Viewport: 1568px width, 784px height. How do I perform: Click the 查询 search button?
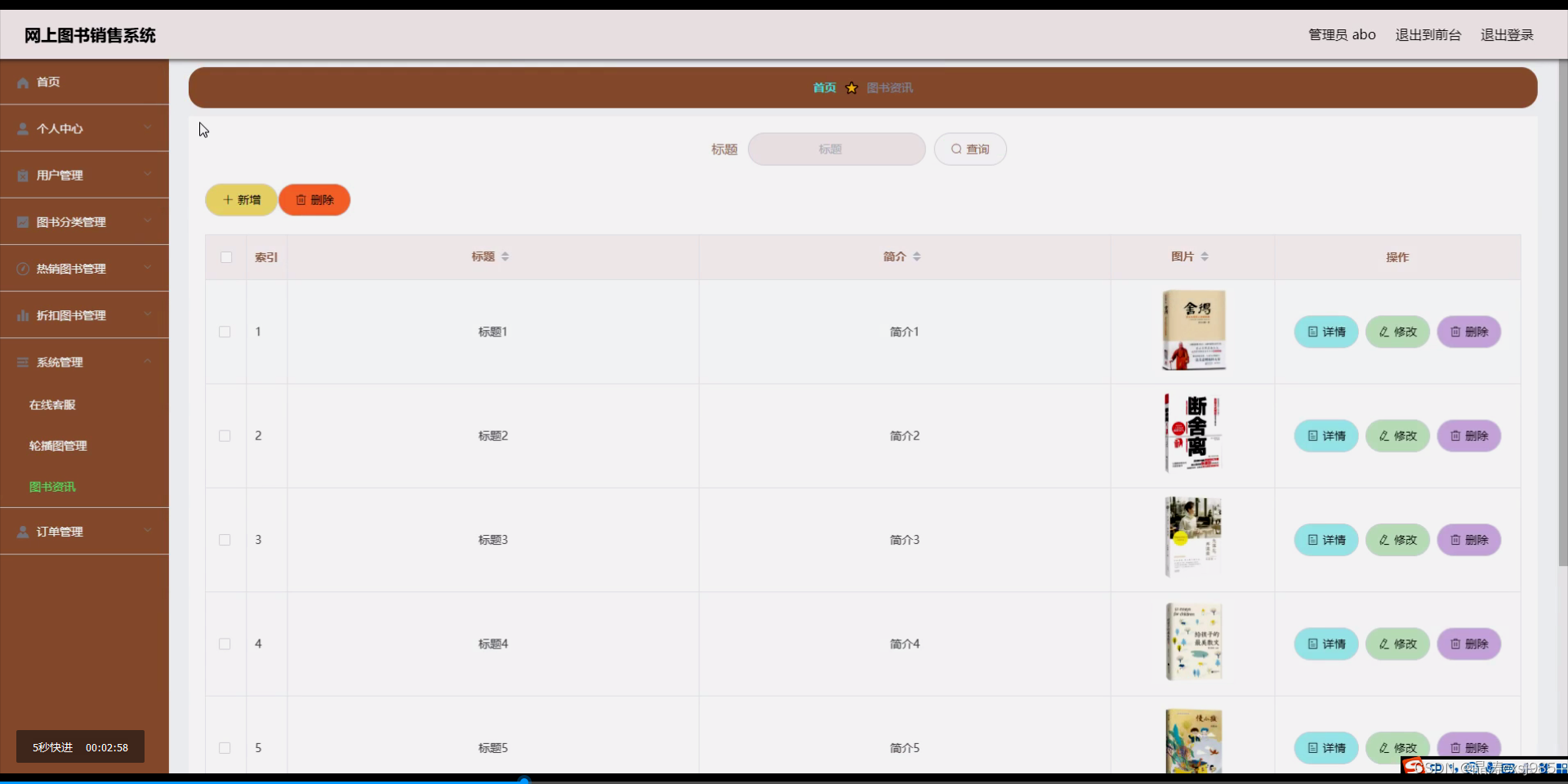click(970, 149)
